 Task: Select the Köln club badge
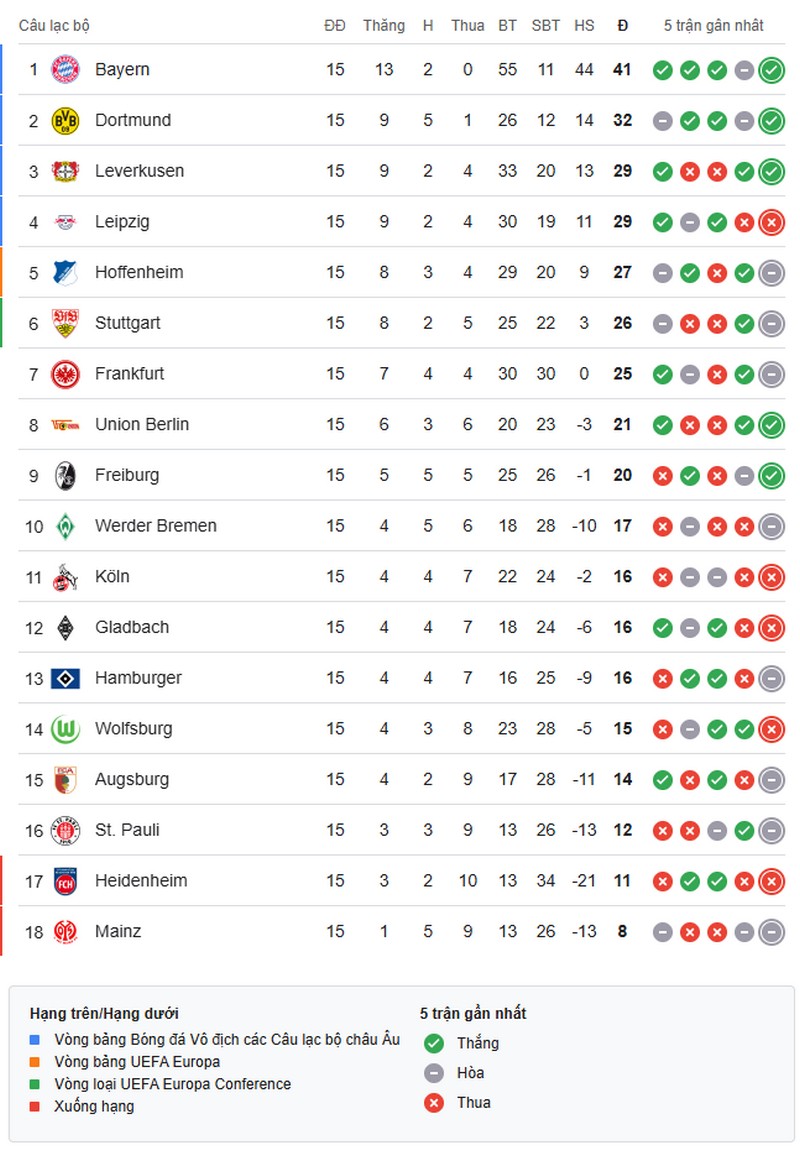[x=62, y=576]
